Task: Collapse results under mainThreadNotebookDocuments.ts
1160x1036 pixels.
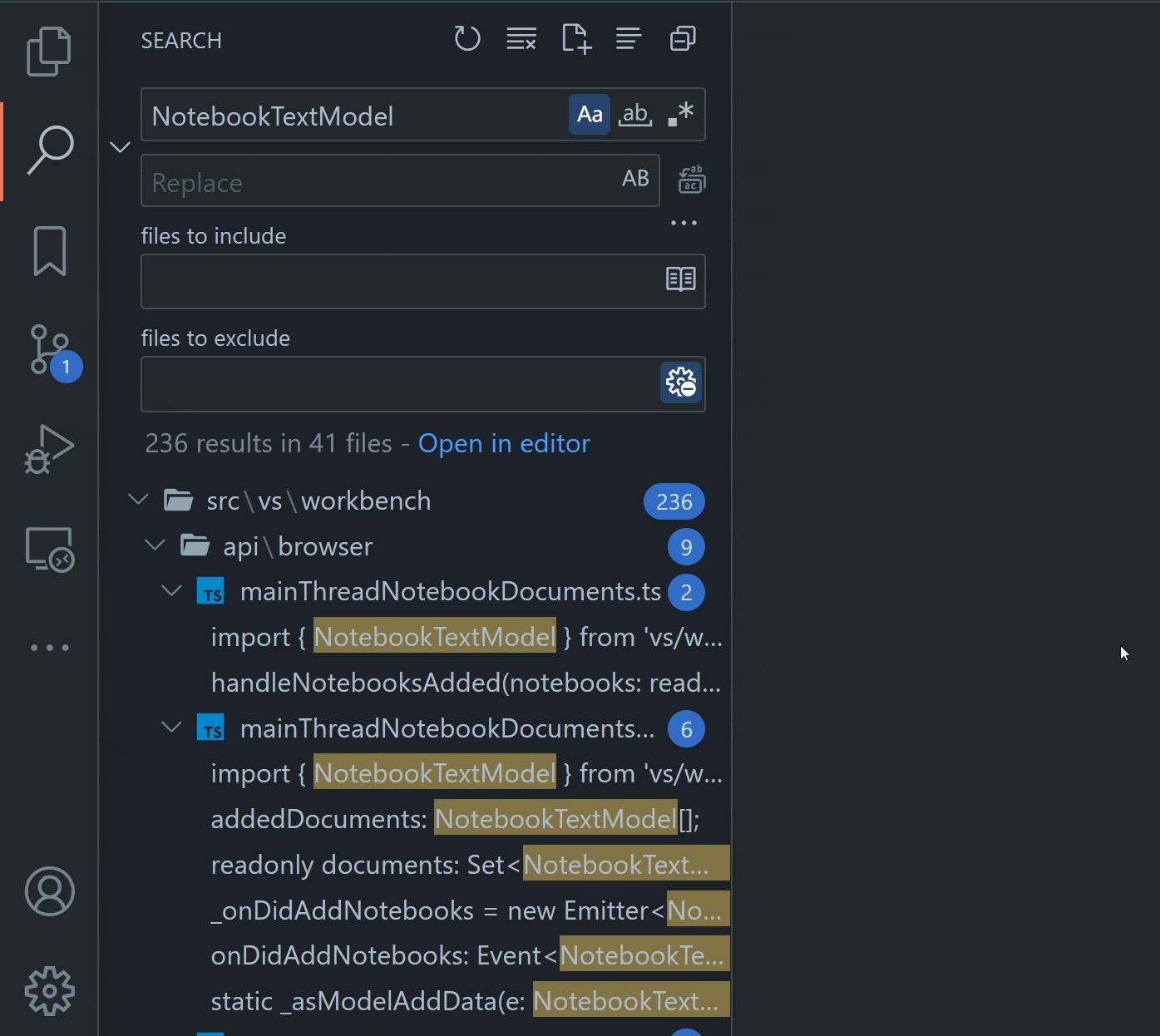Action: tap(171, 591)
